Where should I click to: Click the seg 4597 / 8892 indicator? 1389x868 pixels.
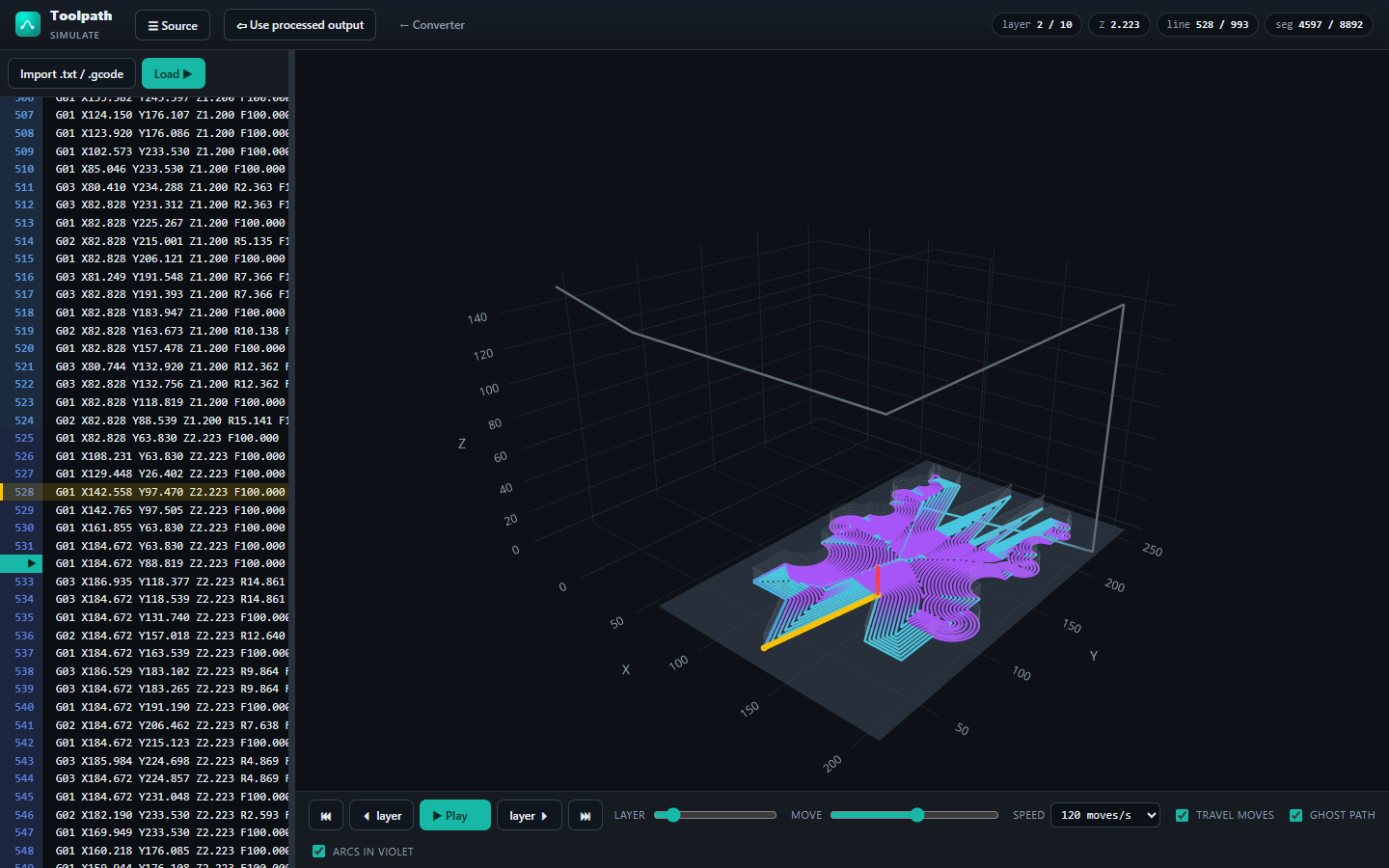(x=1319, y=24)
